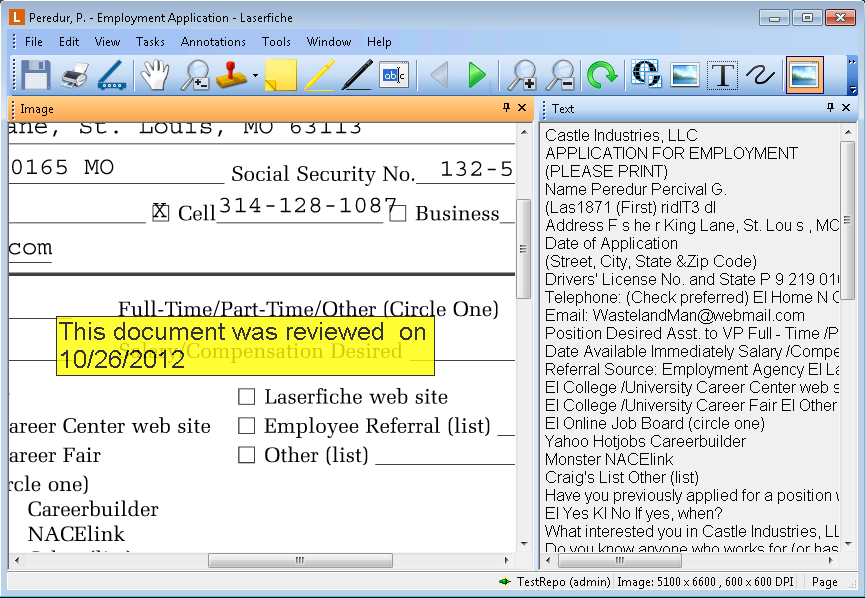Select the Pan hand tool
This screenshot has height=598, width=865.
(x=154, y=74)
